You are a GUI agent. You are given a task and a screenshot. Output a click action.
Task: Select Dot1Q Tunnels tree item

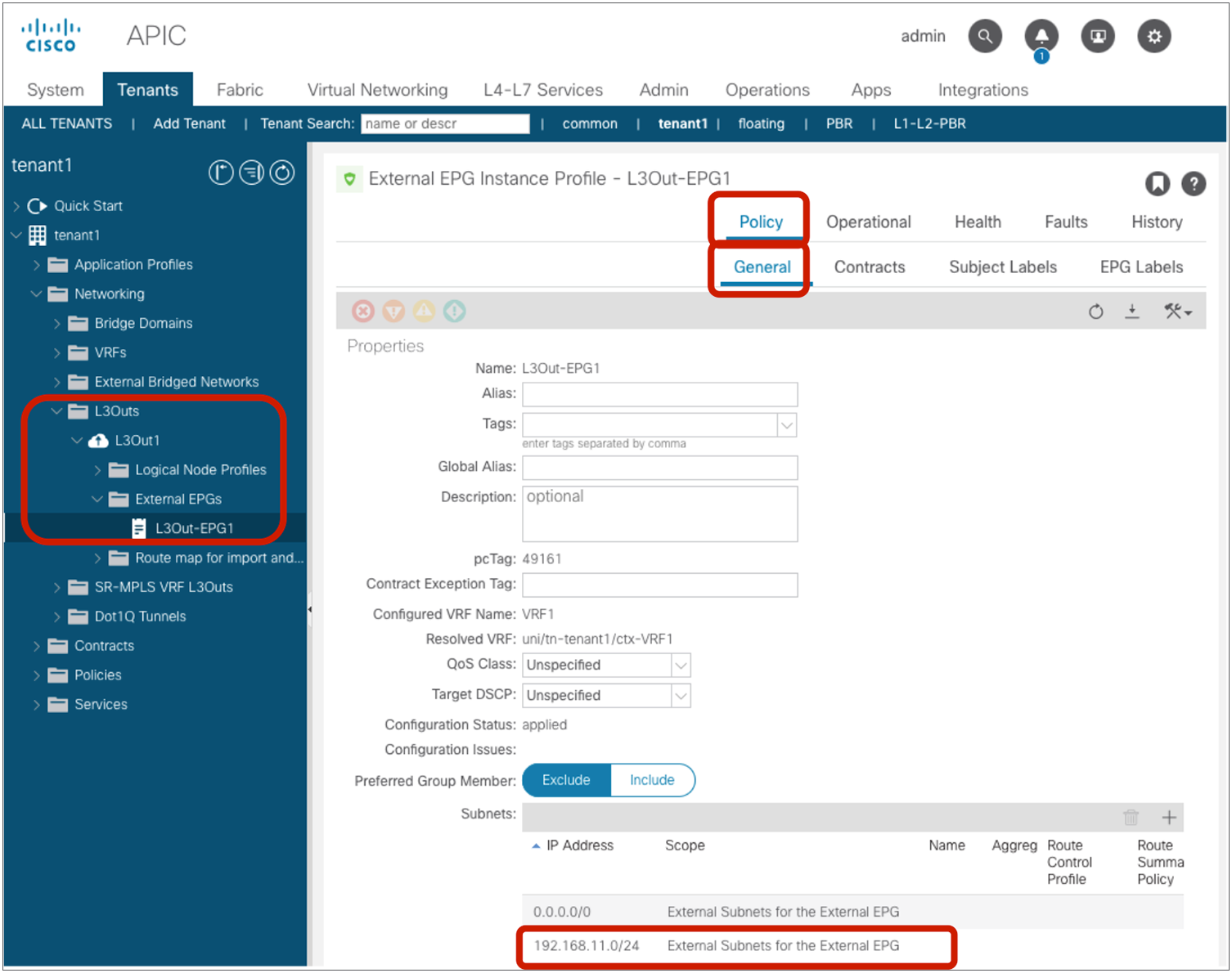pos(140,617)
